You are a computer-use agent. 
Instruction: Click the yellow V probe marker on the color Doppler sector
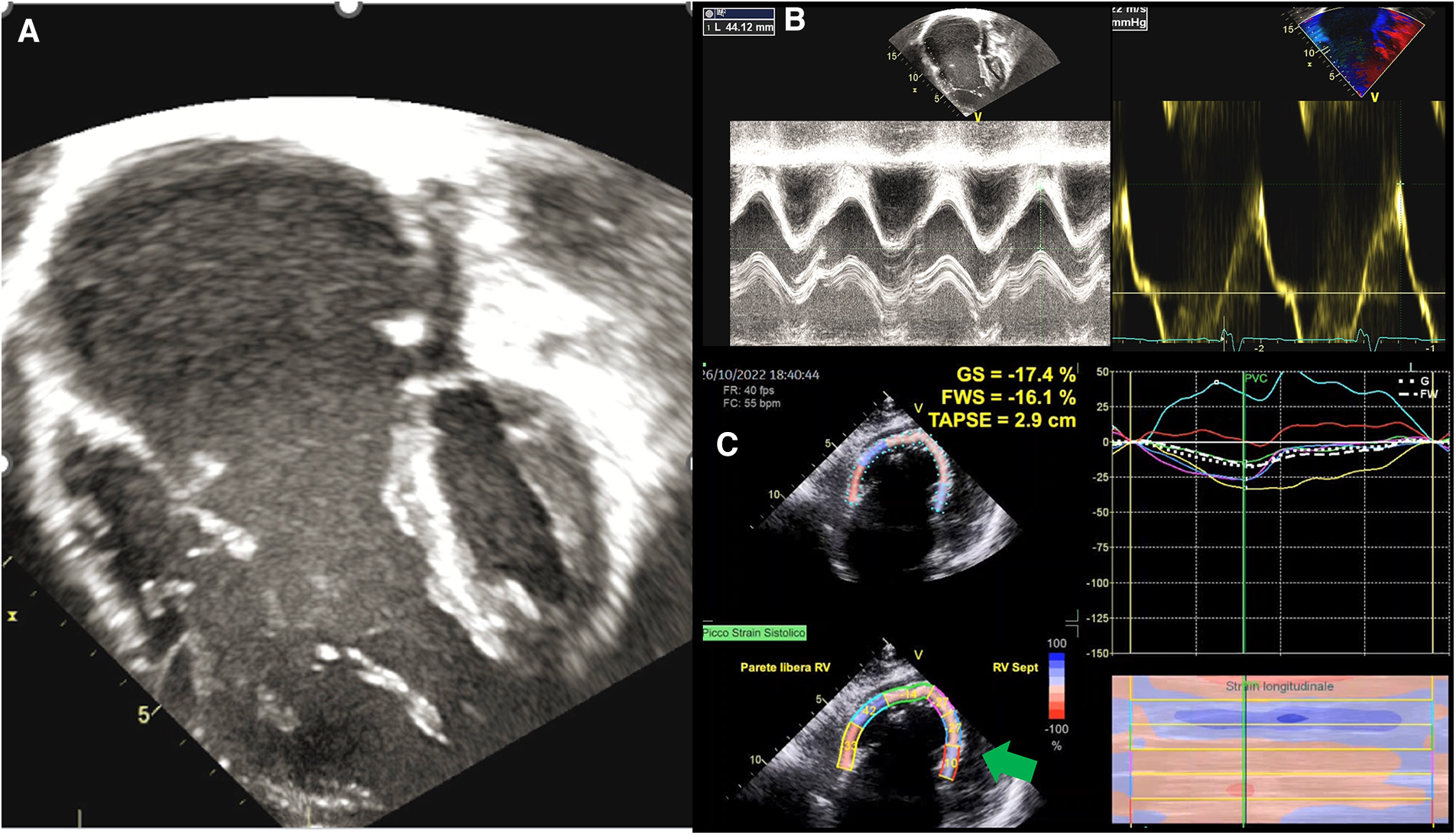pyautogui.click(x=1374, y=97)
